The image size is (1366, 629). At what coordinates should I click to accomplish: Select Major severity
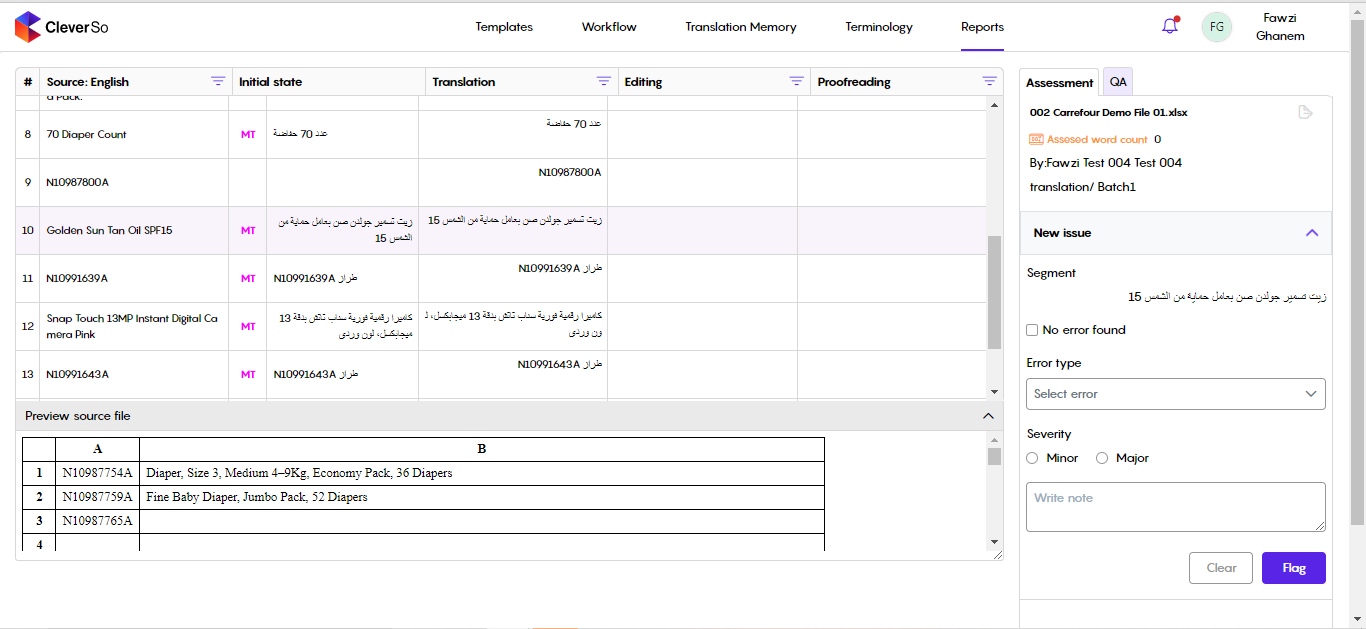pyautogui.click(x=1102, y=458)
